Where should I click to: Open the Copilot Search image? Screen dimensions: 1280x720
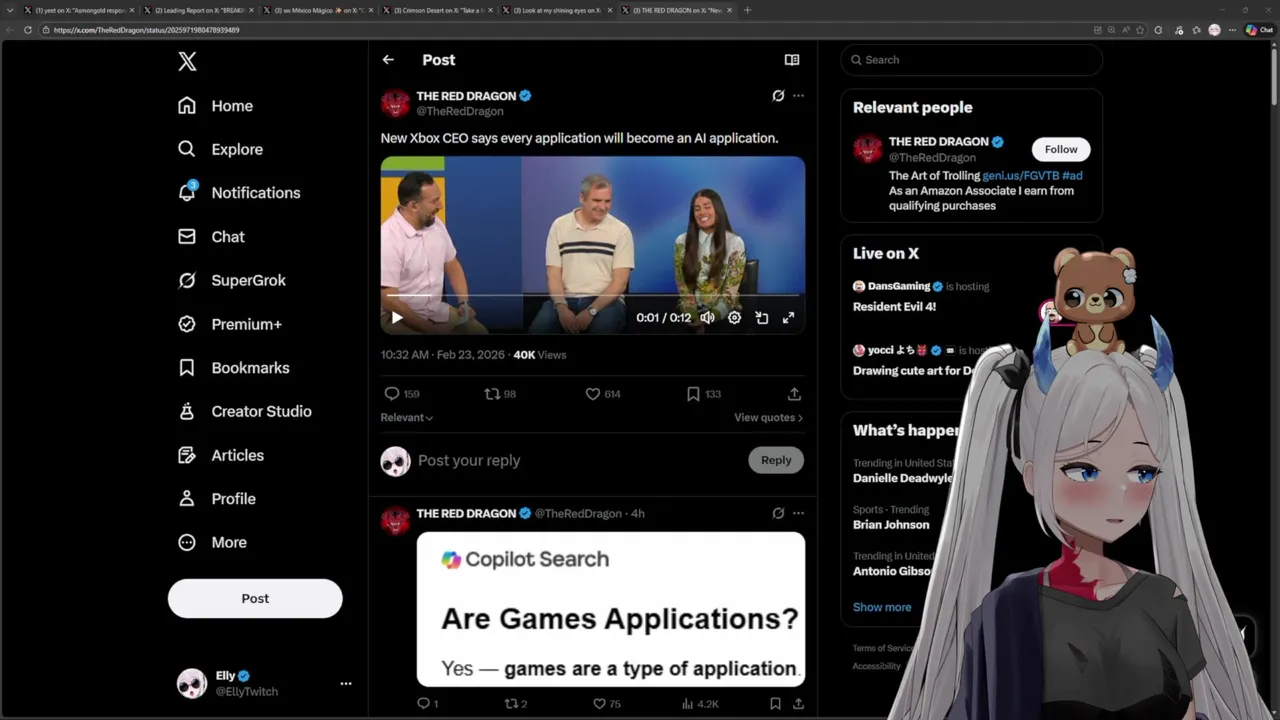[611, 609]
